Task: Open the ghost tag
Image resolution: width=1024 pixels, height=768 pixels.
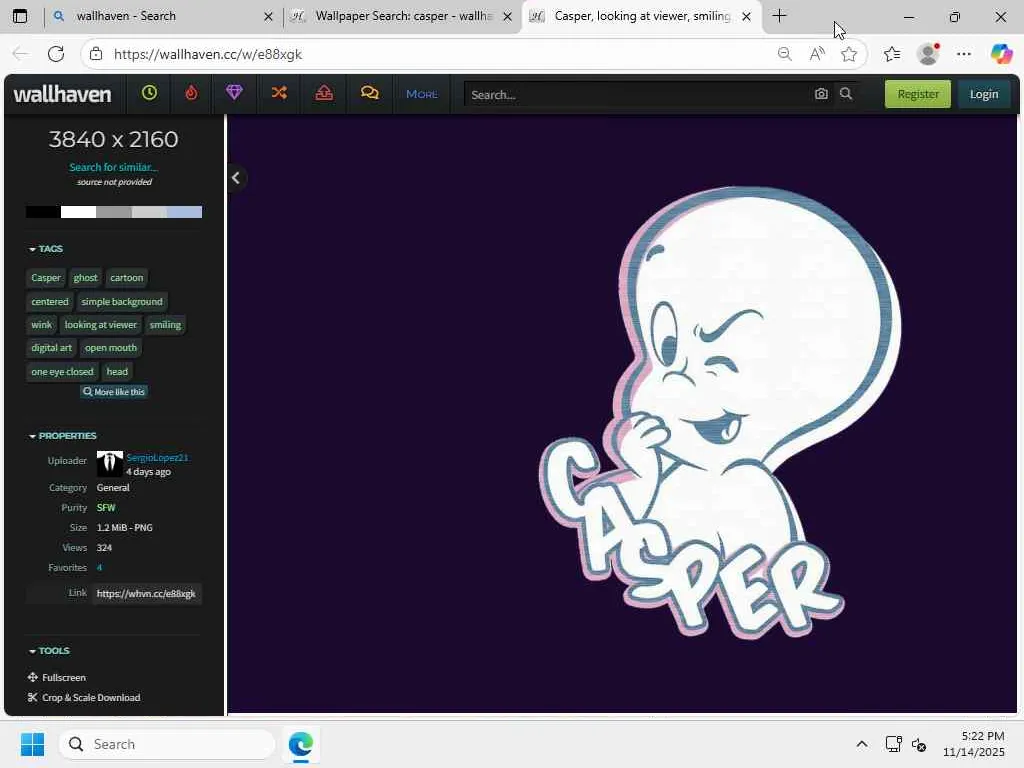Action: 86,278
